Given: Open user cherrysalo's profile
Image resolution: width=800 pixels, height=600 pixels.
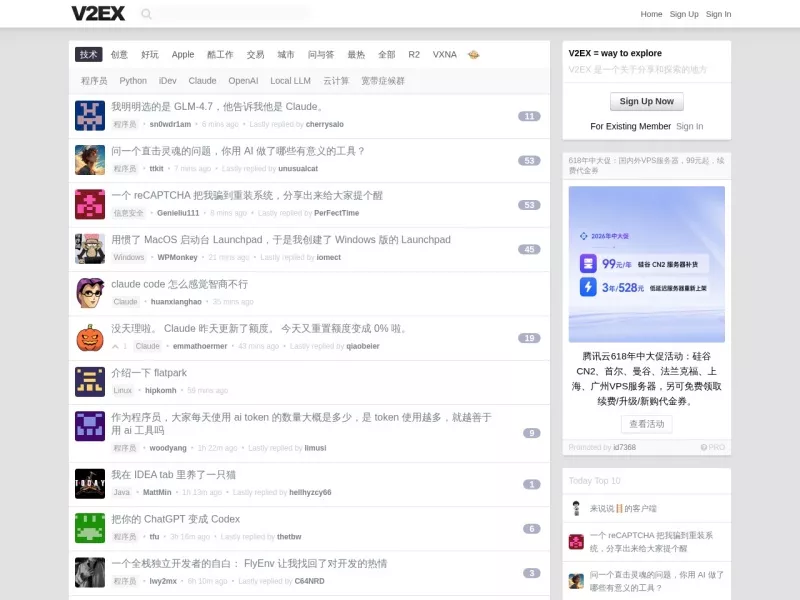Looking at the screenshot, I should click(324, 124).
